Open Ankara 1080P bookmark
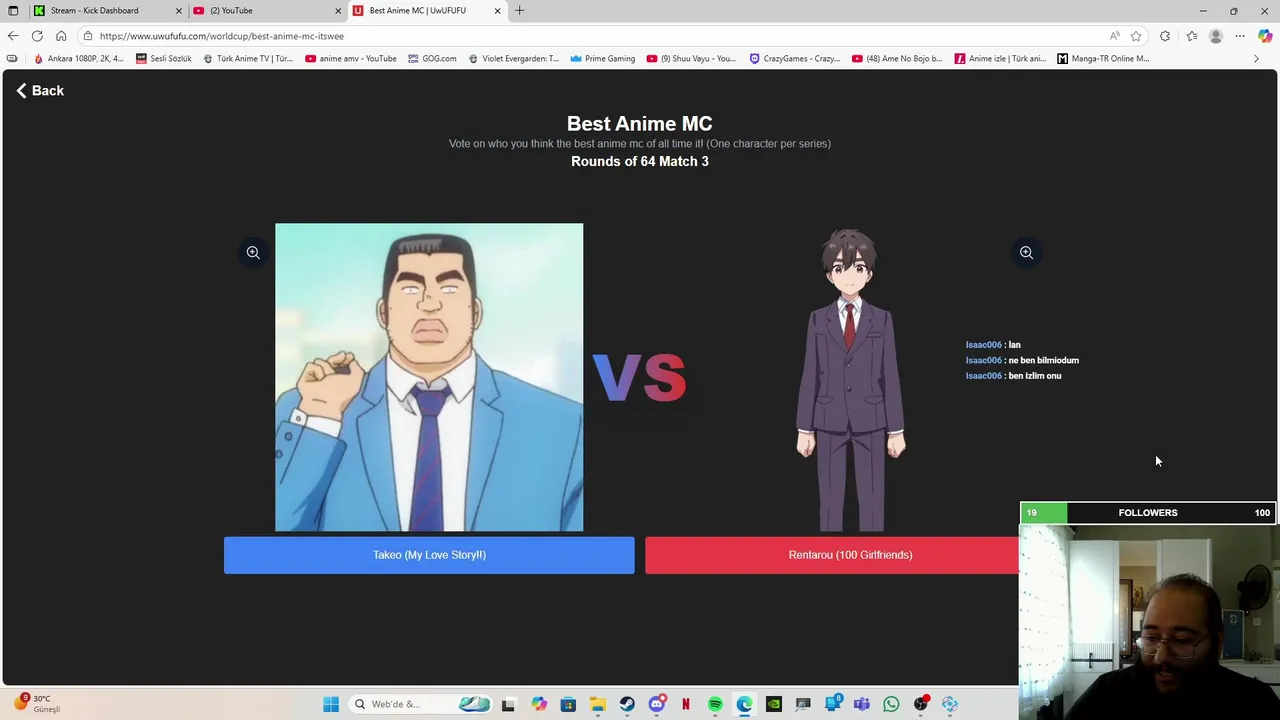 coord(78,59)
